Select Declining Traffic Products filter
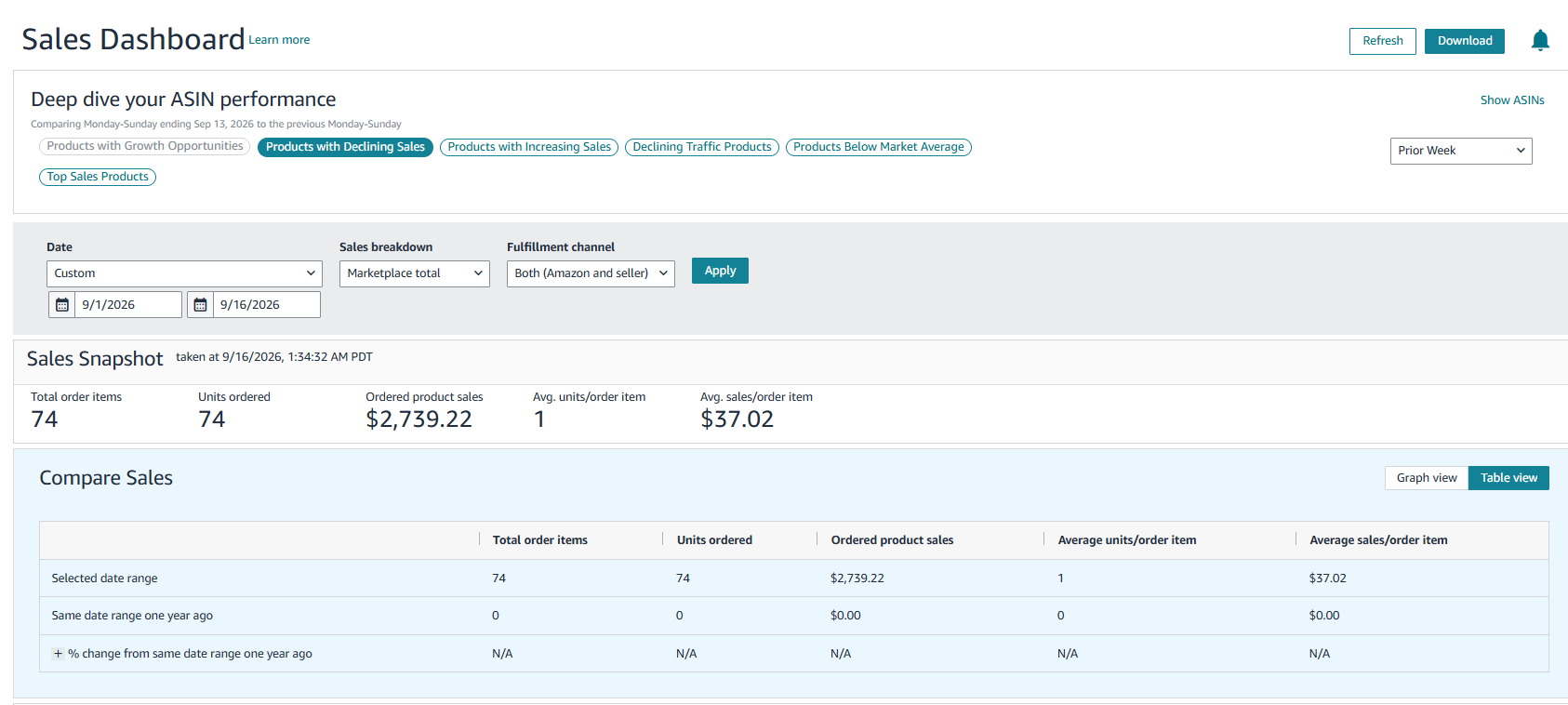The width and height of the screenshot is (1568, 705). [x=702, y=147]
